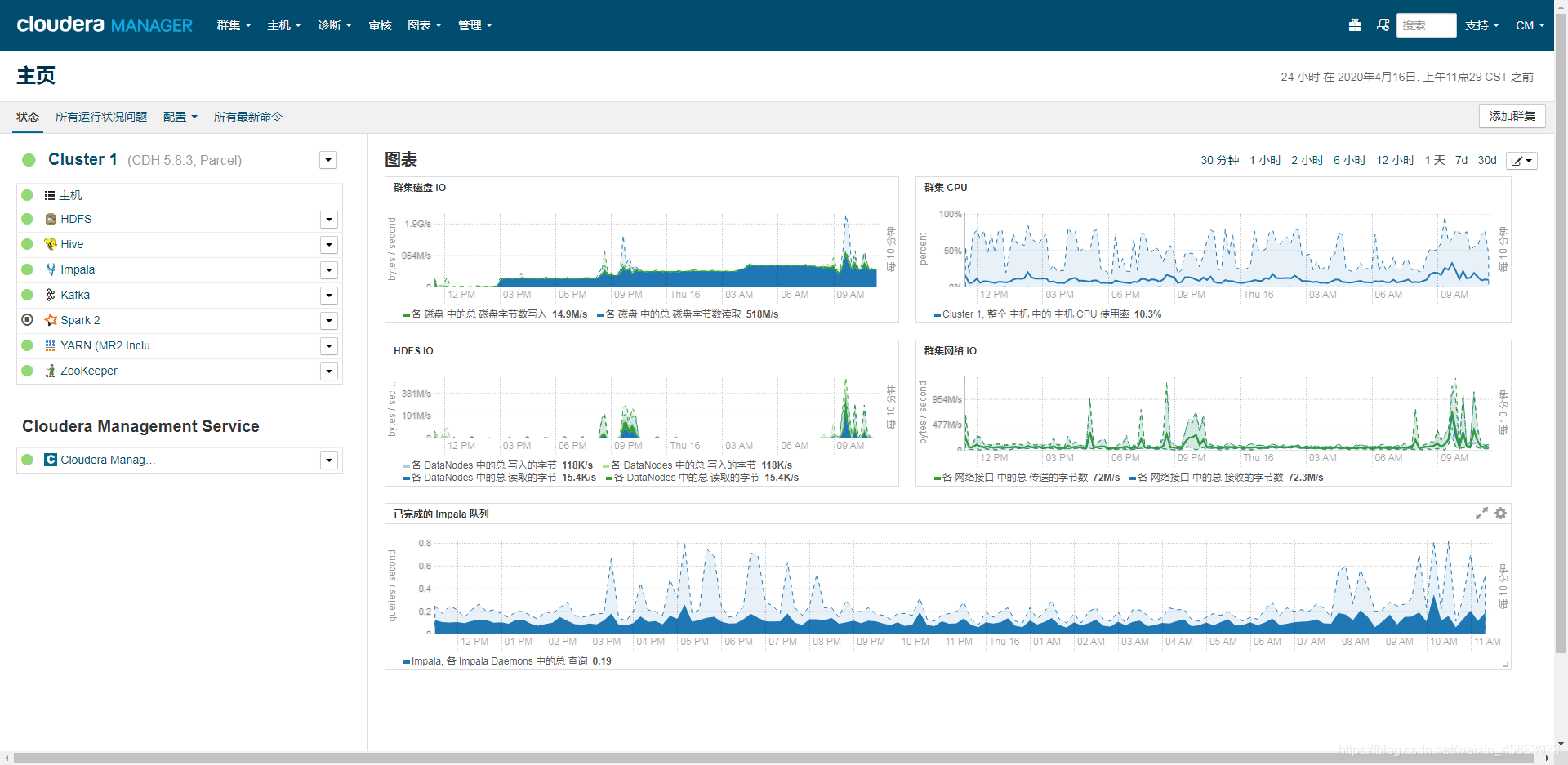Viewport: 1568px width, 765px height.
Task: Click the Cloudera Management Service icon
Action: (51, 460)
